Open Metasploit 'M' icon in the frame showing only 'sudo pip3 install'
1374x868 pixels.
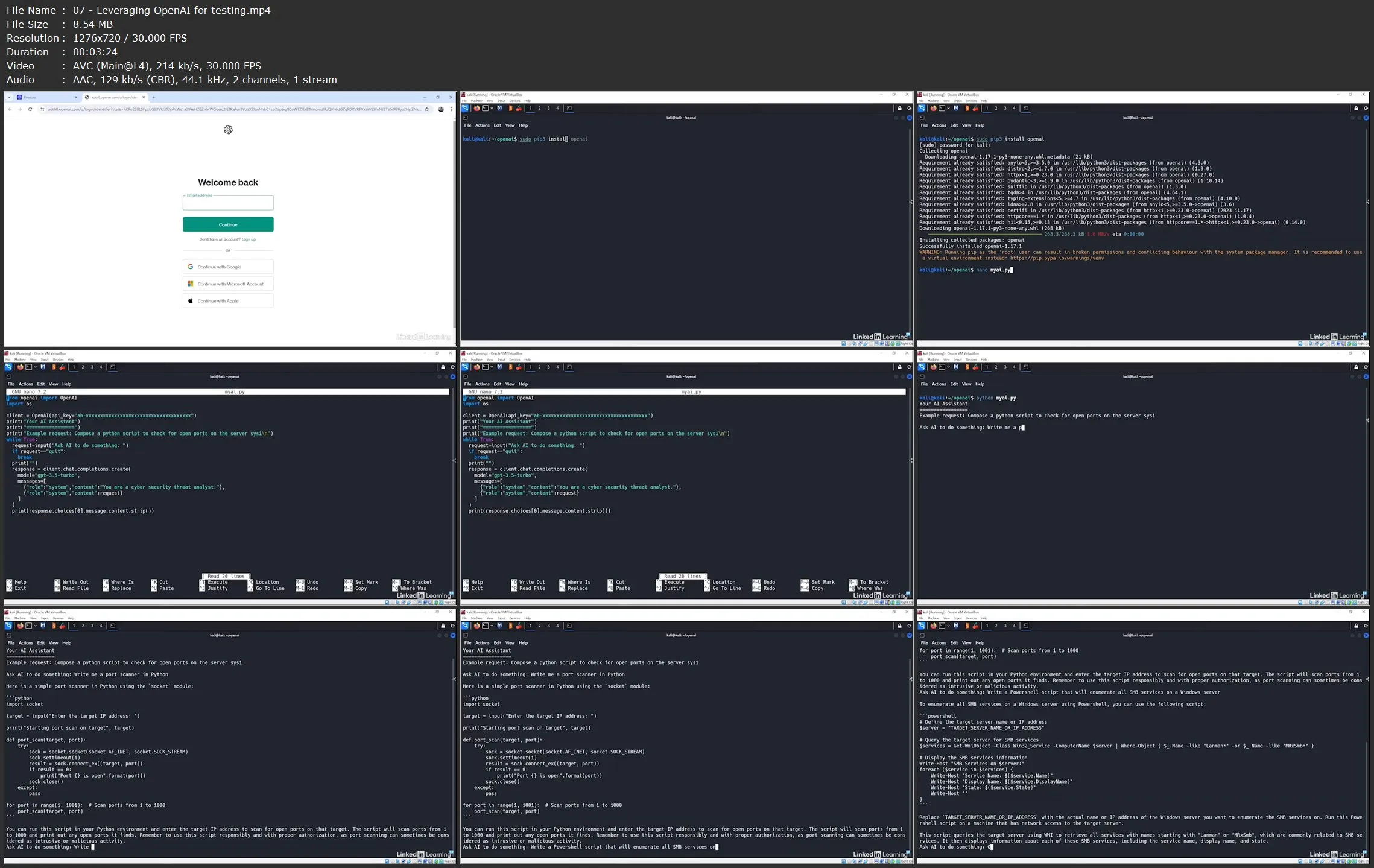pyautogui.click(x=499, y=109)
